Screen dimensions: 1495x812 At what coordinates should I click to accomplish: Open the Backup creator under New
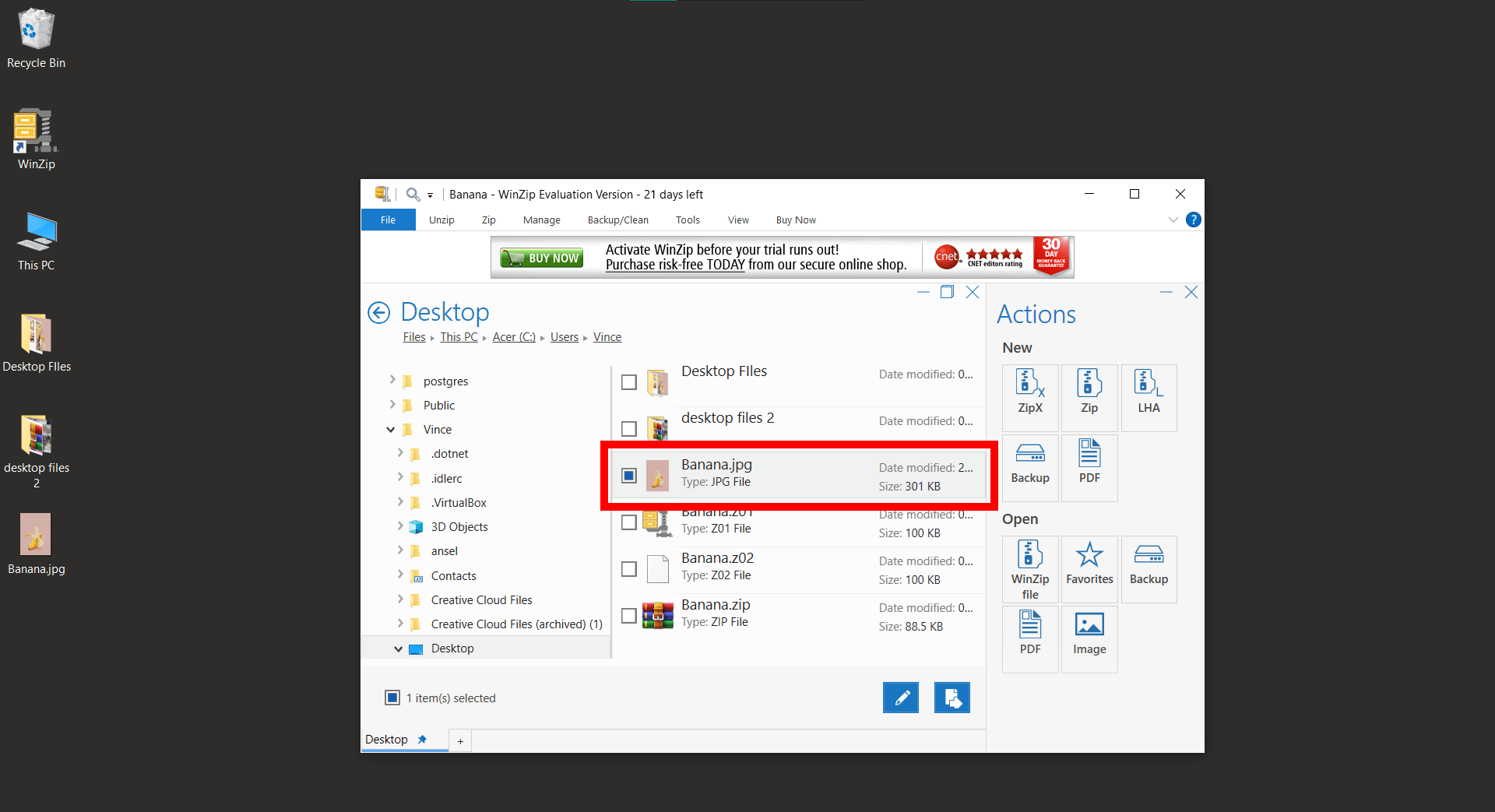[x=1029, y=467]
